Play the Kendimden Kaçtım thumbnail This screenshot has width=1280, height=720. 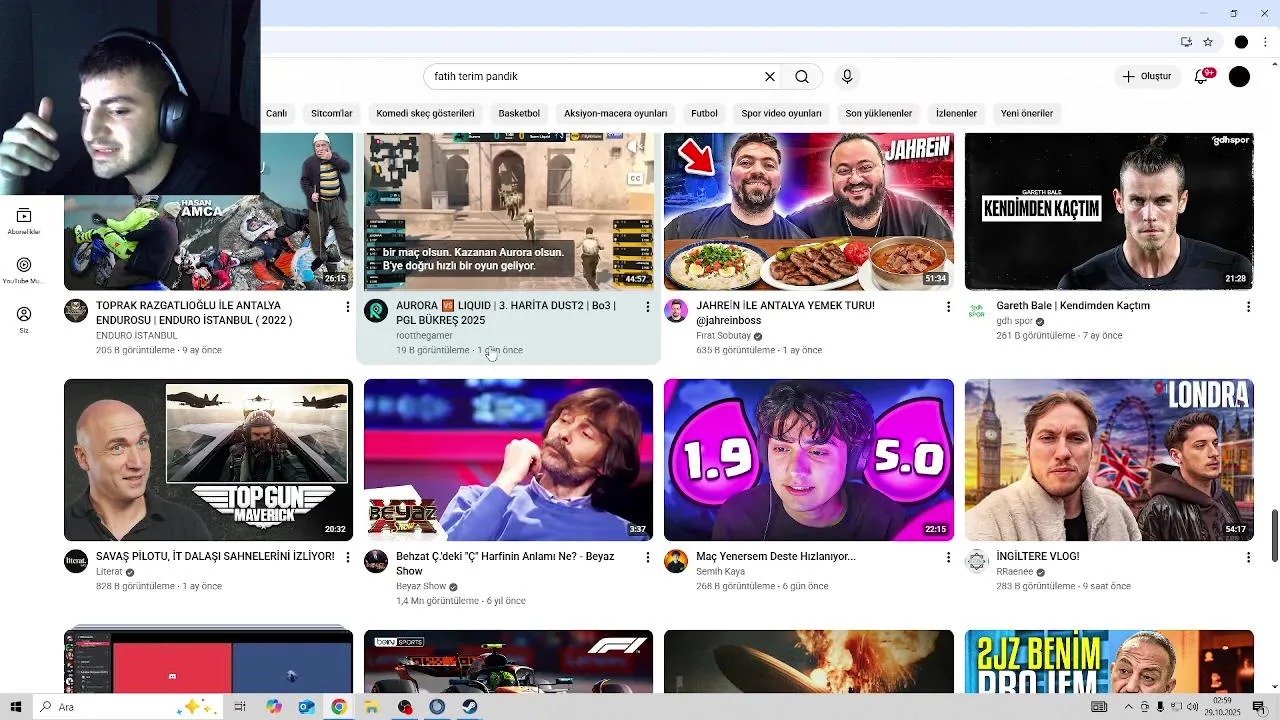click(1109, 211)
